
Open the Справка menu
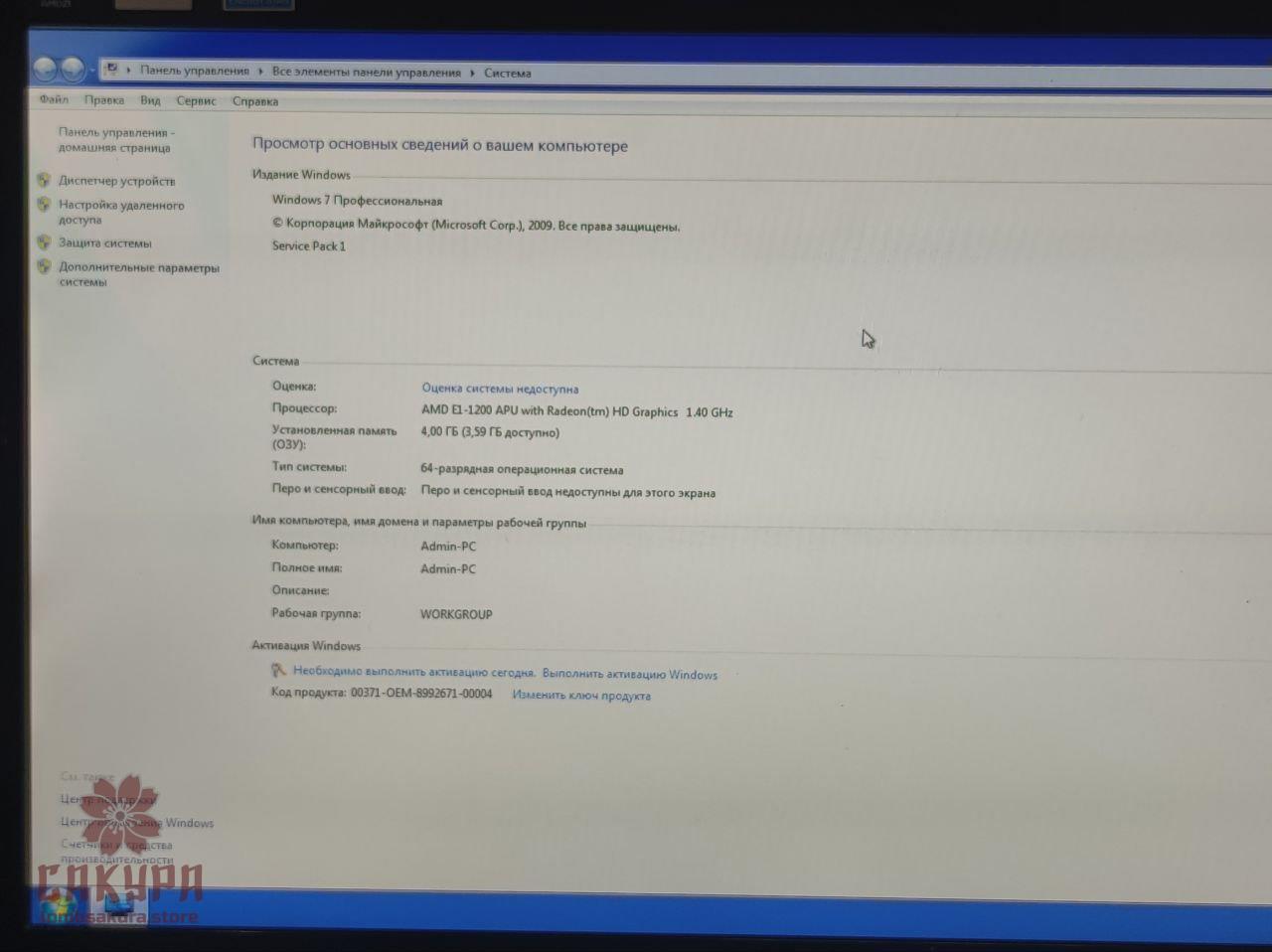(255, 101)
